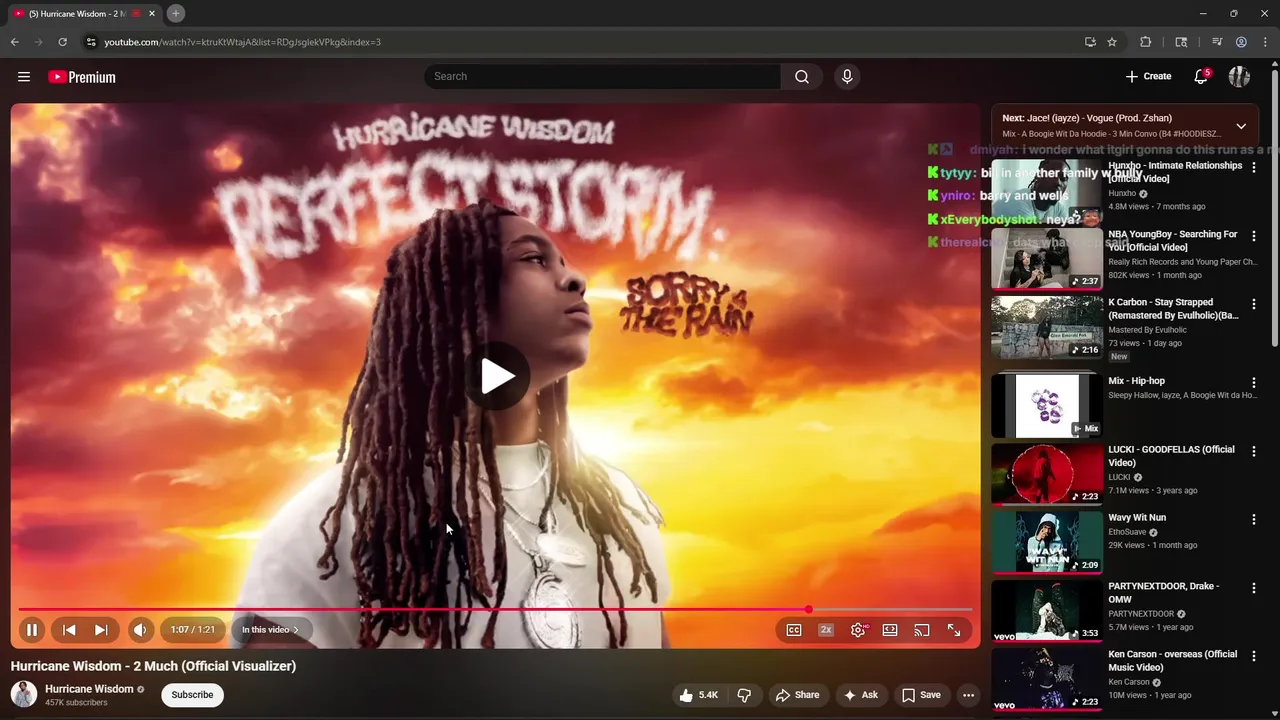Image resolution: width=1280 pixels, height=720 pixels.
Task: Open Hurricane Wisdom channel name link
Action: click(x=89, y=689)
